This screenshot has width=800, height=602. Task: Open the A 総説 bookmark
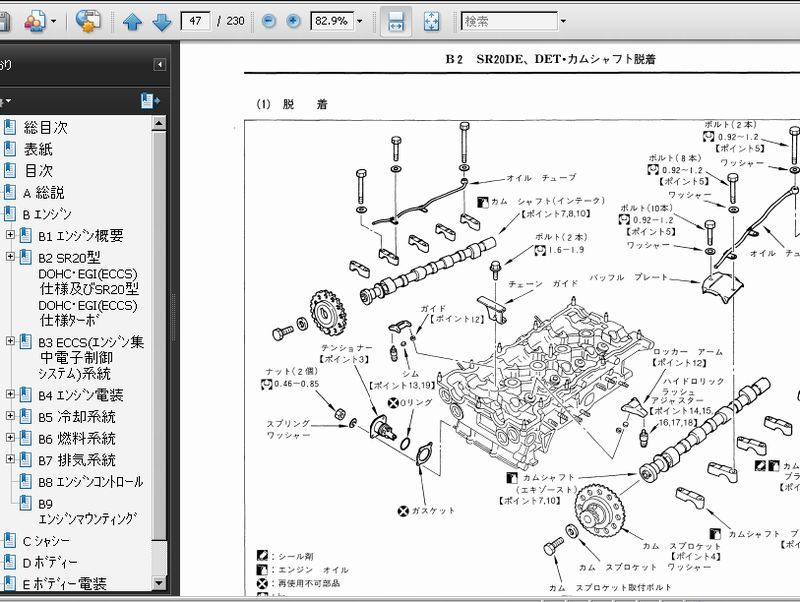coord(44,192)
